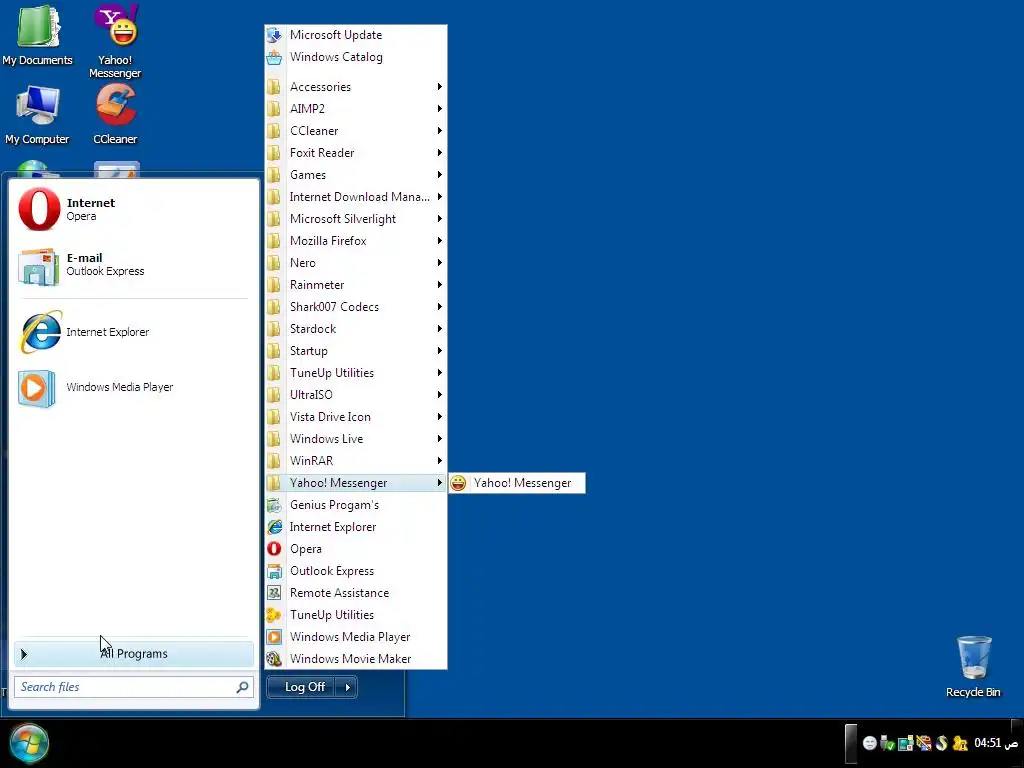Open the Opera icon in the pinned Internet entry
The height and width of the screenshot is (768, 1024).
[39, 209]
